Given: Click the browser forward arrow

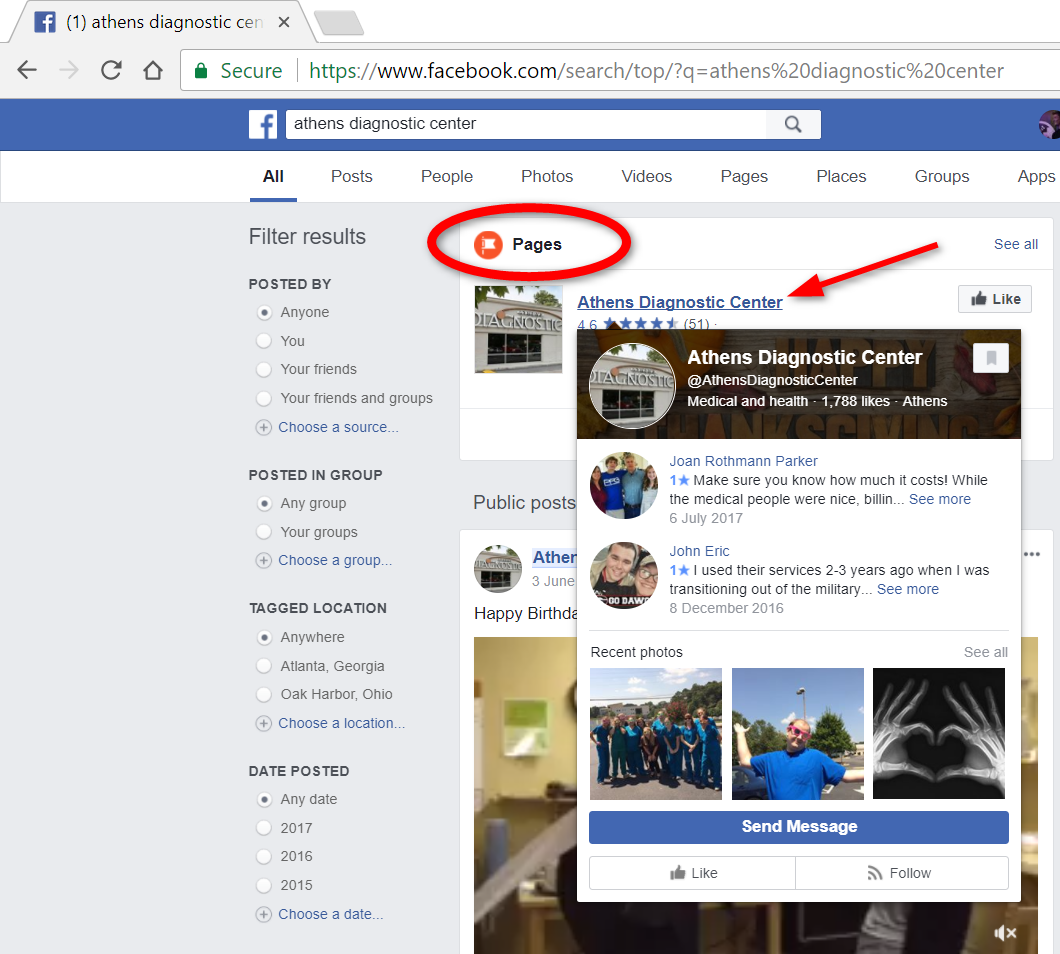Looking at the screenshot, I should (69, 70).
